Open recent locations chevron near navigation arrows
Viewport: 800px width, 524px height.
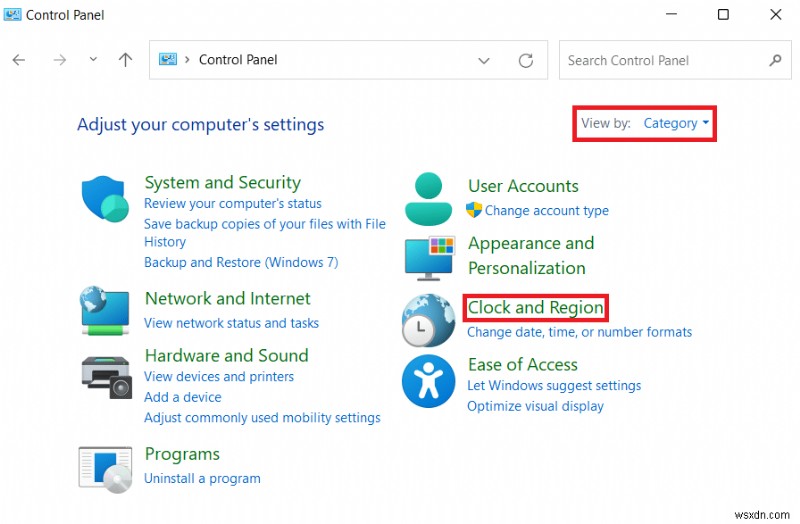pos(93,60)
